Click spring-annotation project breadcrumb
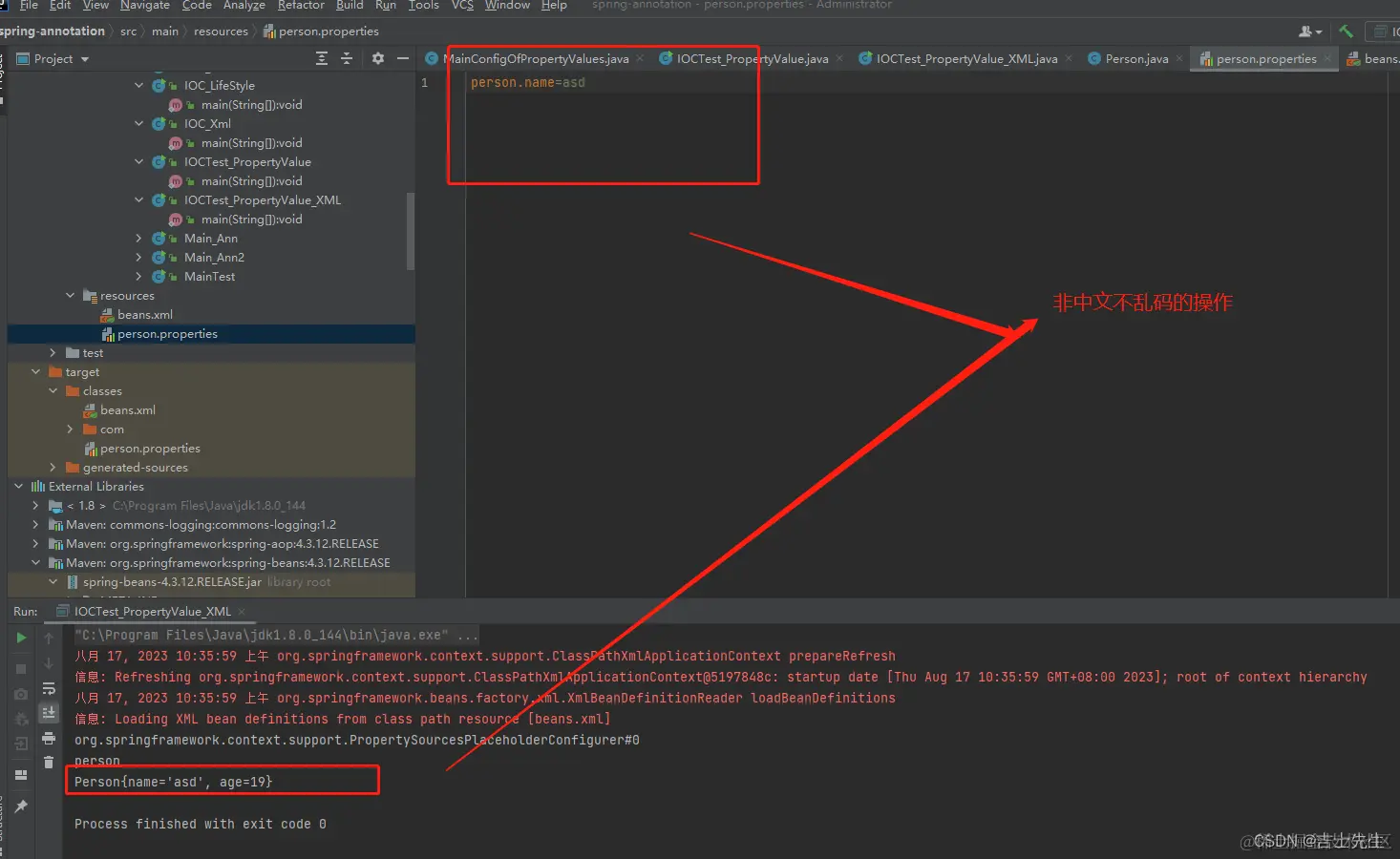Screen dimensions: 1400x859 (53, 31)
